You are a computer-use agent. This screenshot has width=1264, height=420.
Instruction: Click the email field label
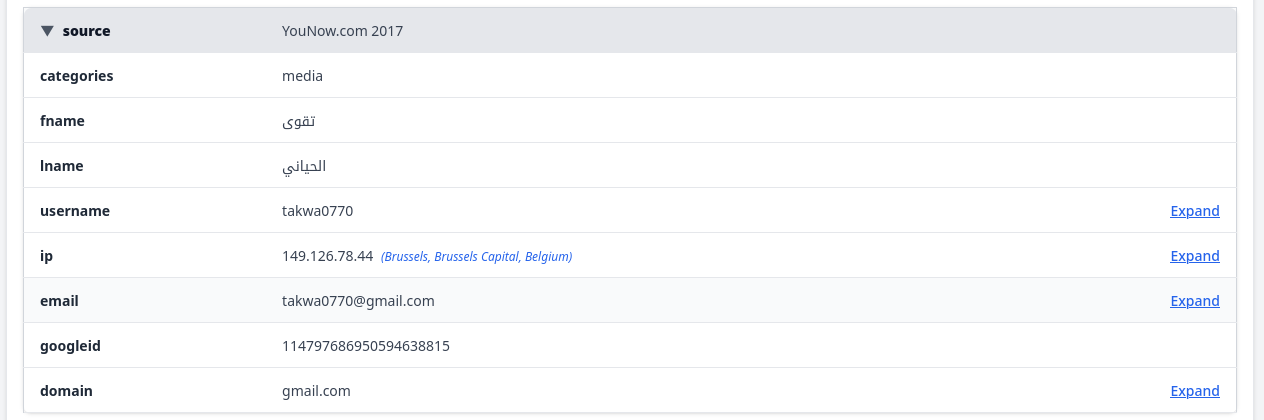[x=59, y=301]
